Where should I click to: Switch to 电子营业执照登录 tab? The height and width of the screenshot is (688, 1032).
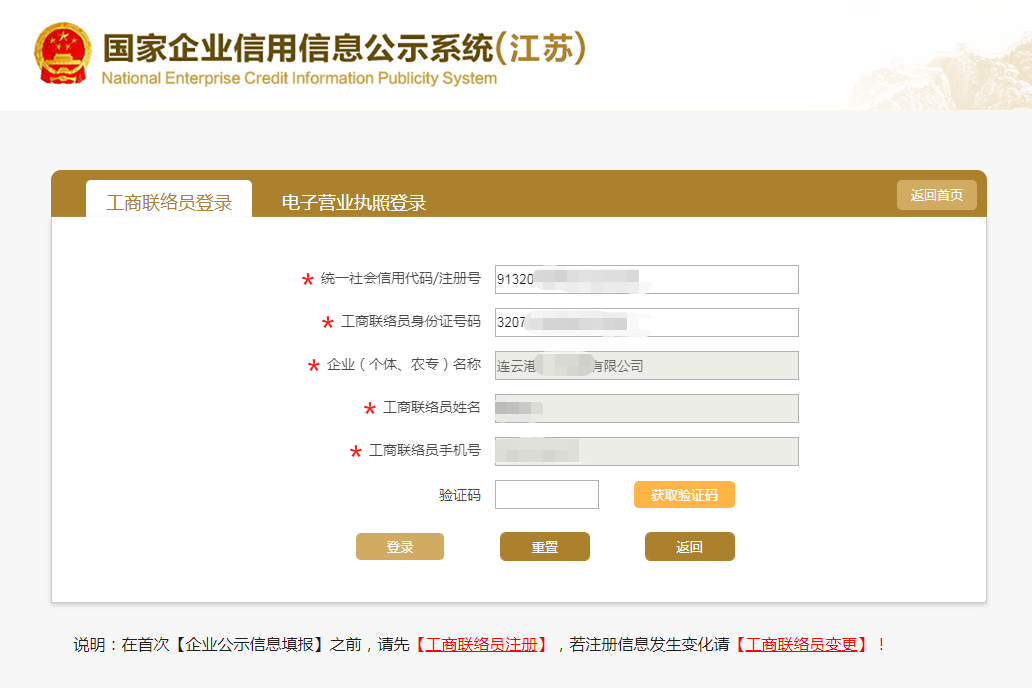click(354, 202)
